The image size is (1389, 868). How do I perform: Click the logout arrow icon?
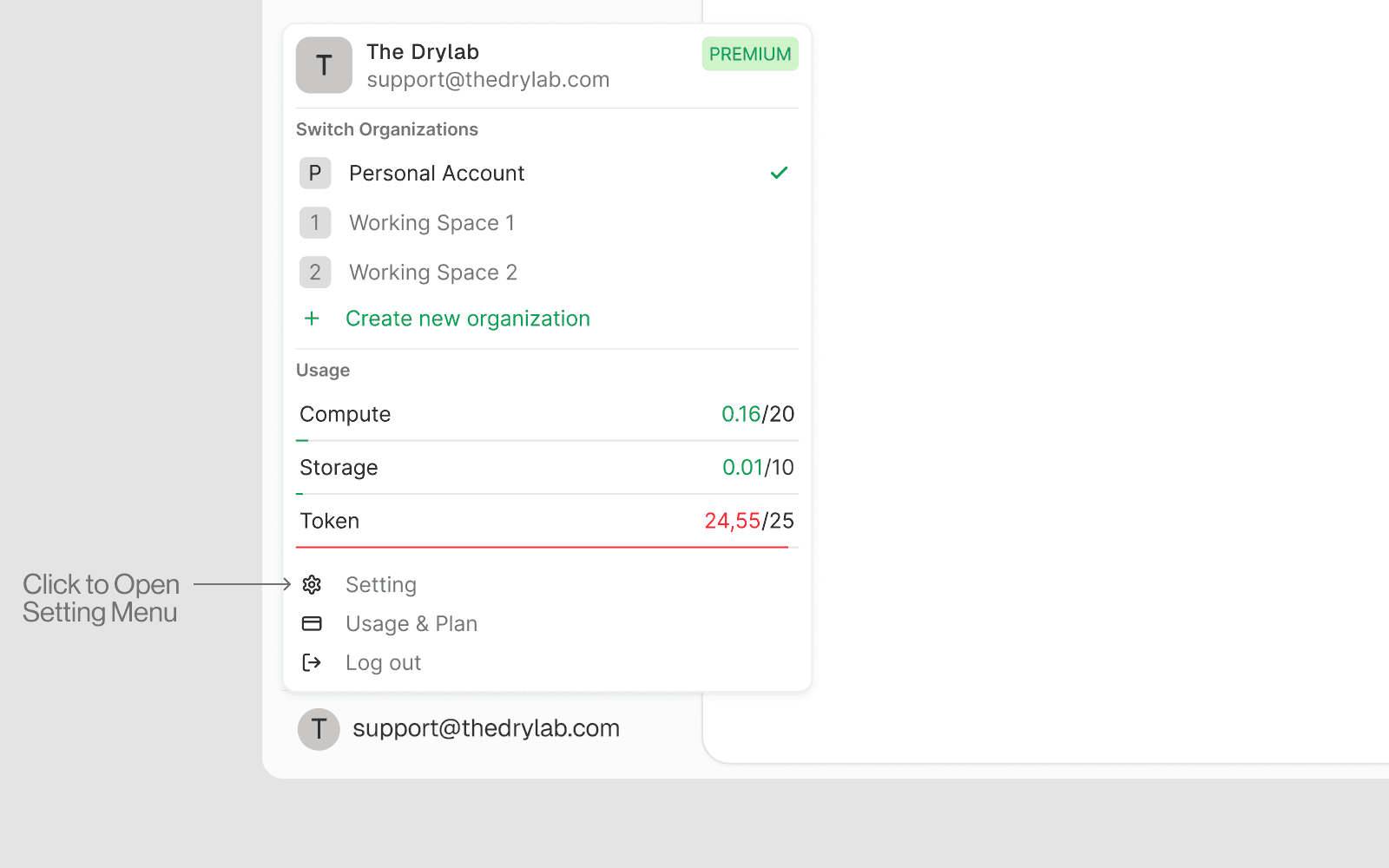312,663
